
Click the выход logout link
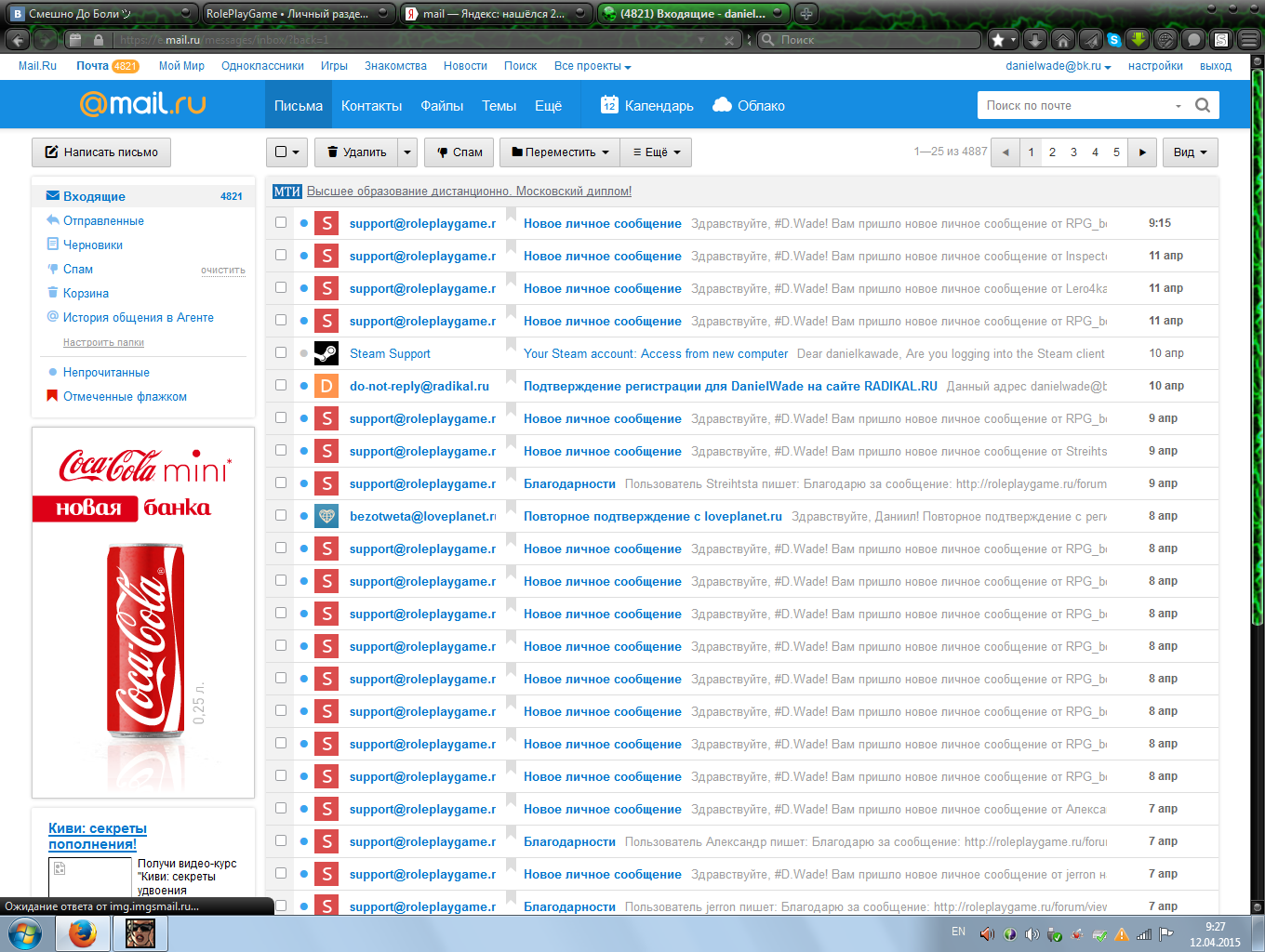click(x=1216, y=66)
